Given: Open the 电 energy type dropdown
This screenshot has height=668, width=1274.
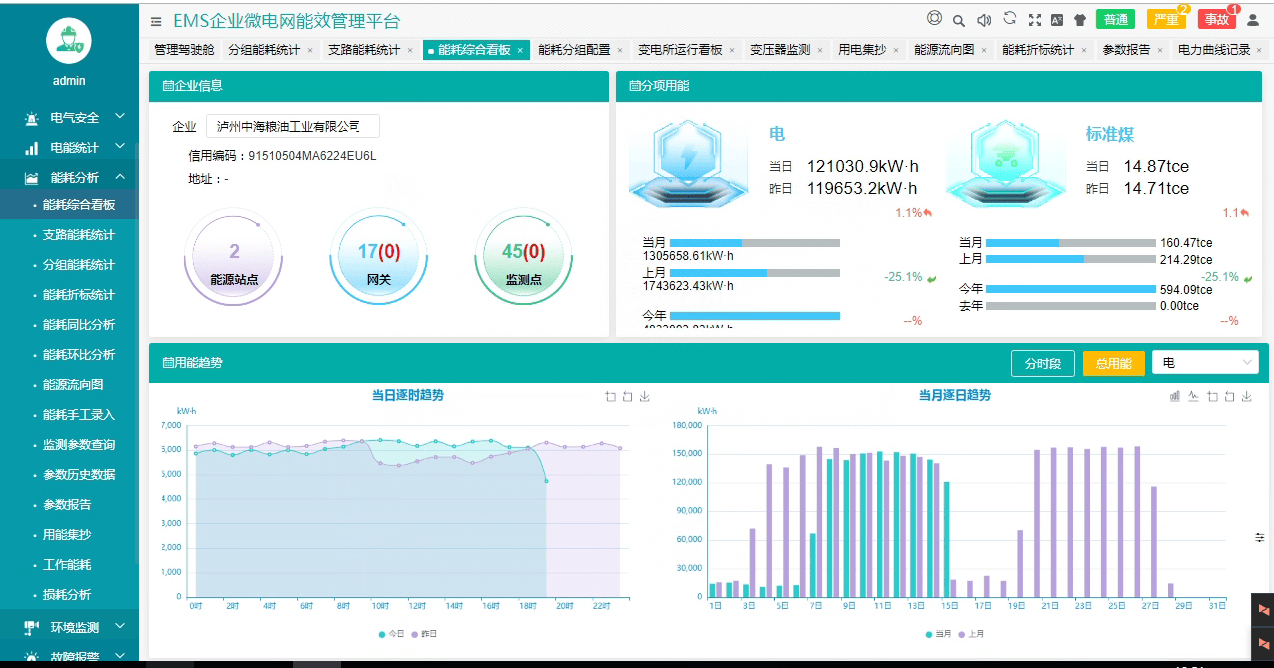Looking at the screenshot, I should [1205, 362].
